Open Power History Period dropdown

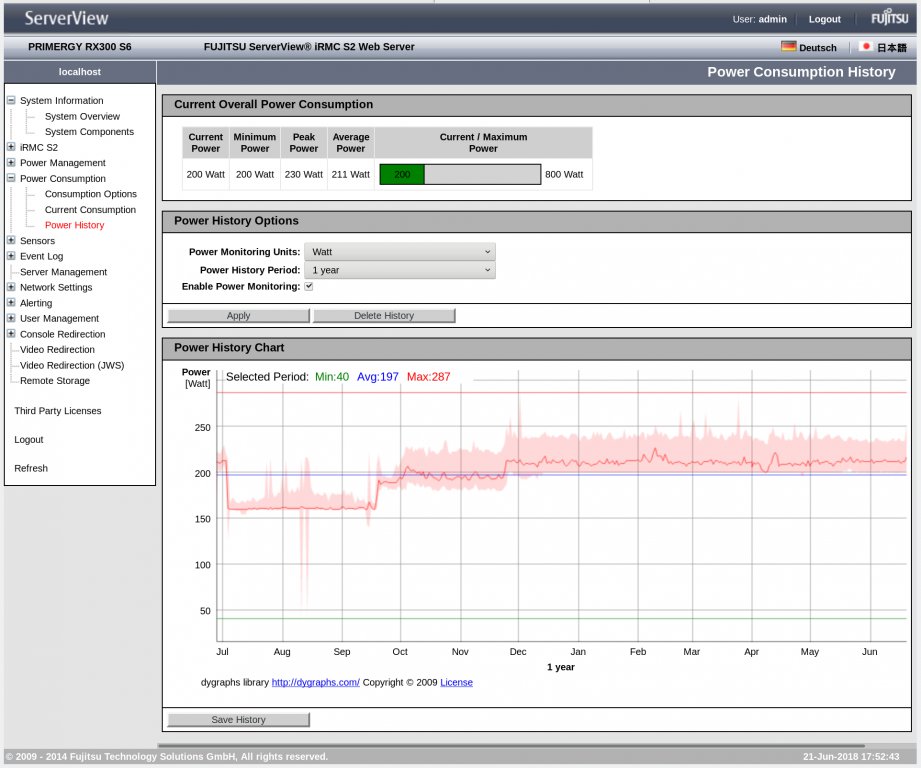(x=399, y=270)
